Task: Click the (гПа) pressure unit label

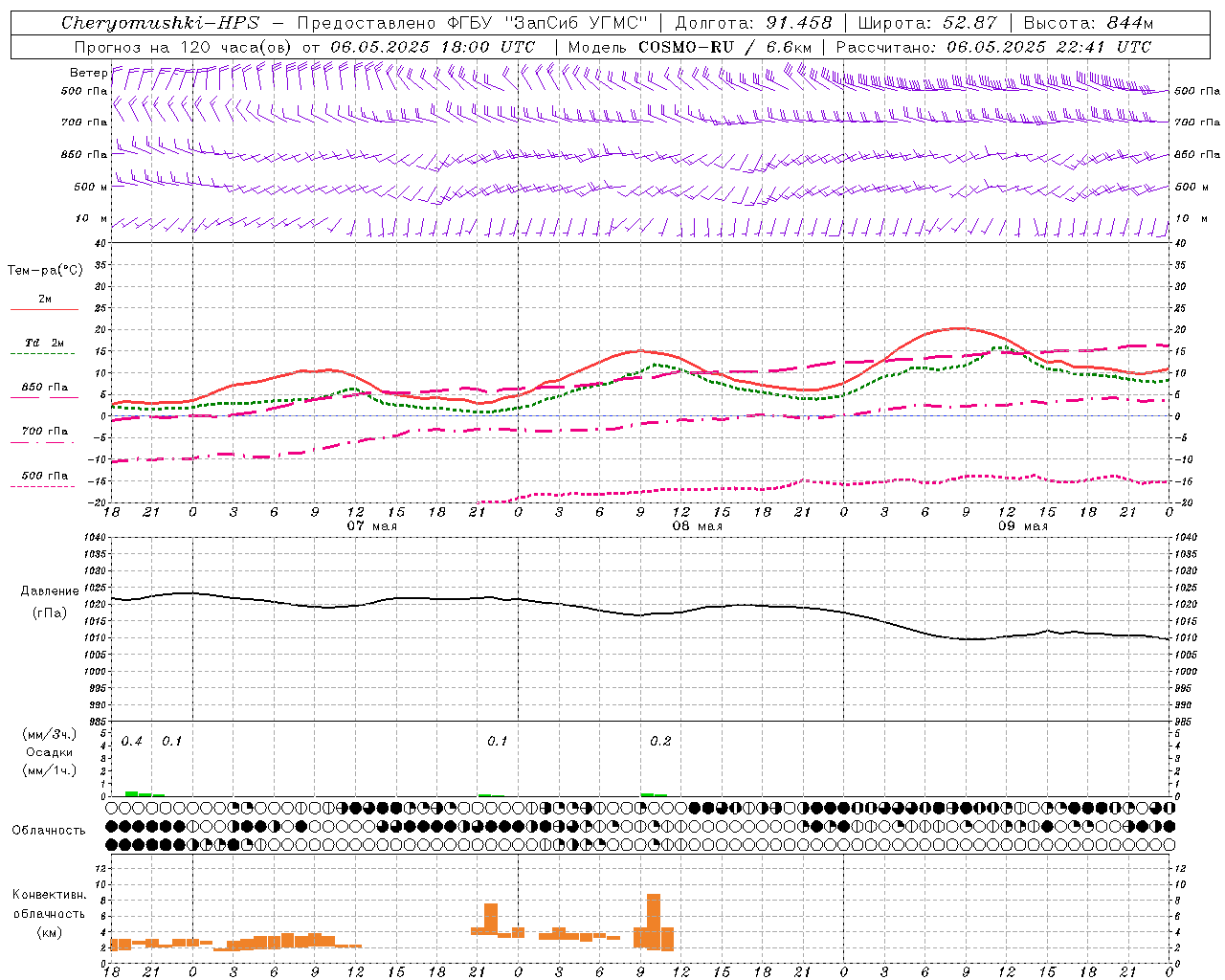Action: (x=50, y=613)
